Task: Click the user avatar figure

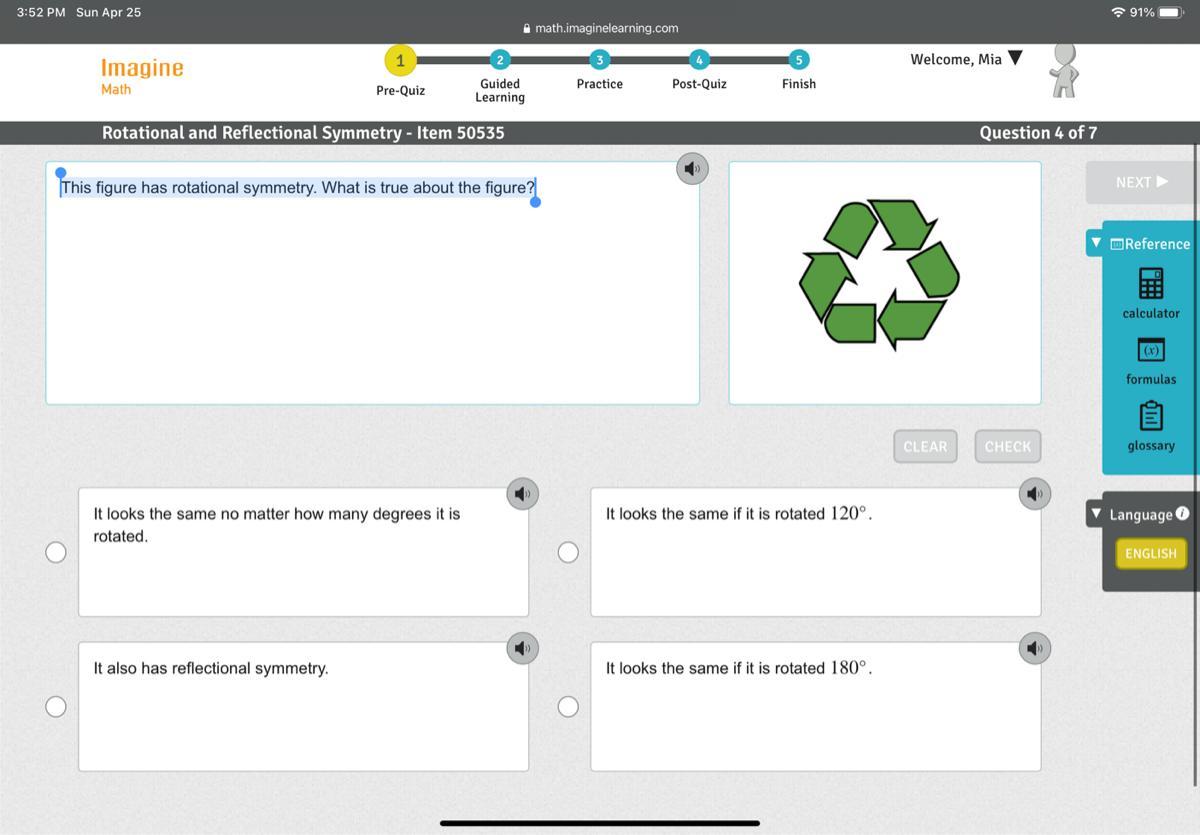Action: coord(1064,70)
